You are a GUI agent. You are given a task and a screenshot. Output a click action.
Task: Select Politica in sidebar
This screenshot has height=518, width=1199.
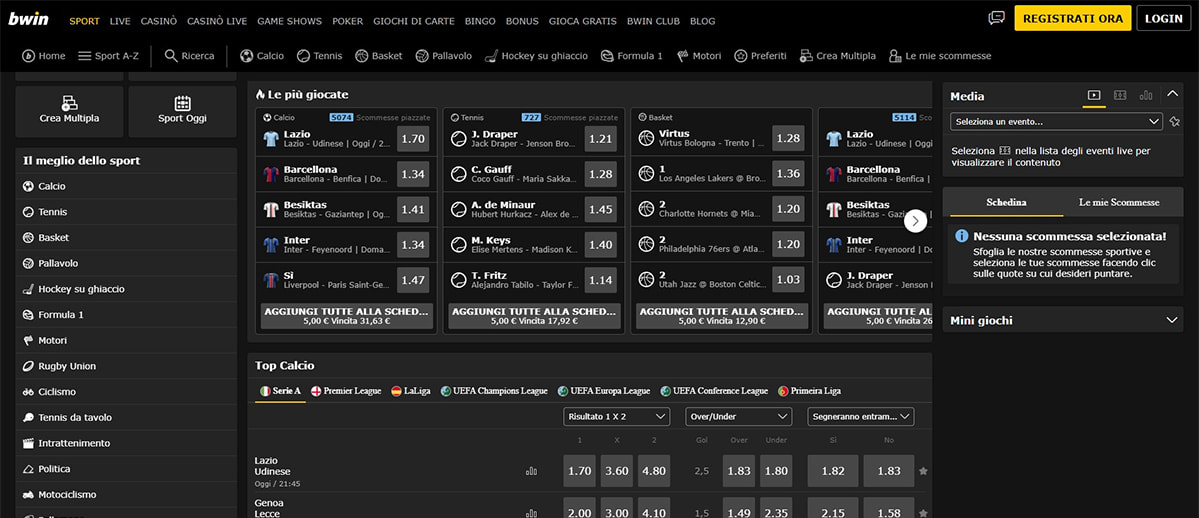pos(126,469)
